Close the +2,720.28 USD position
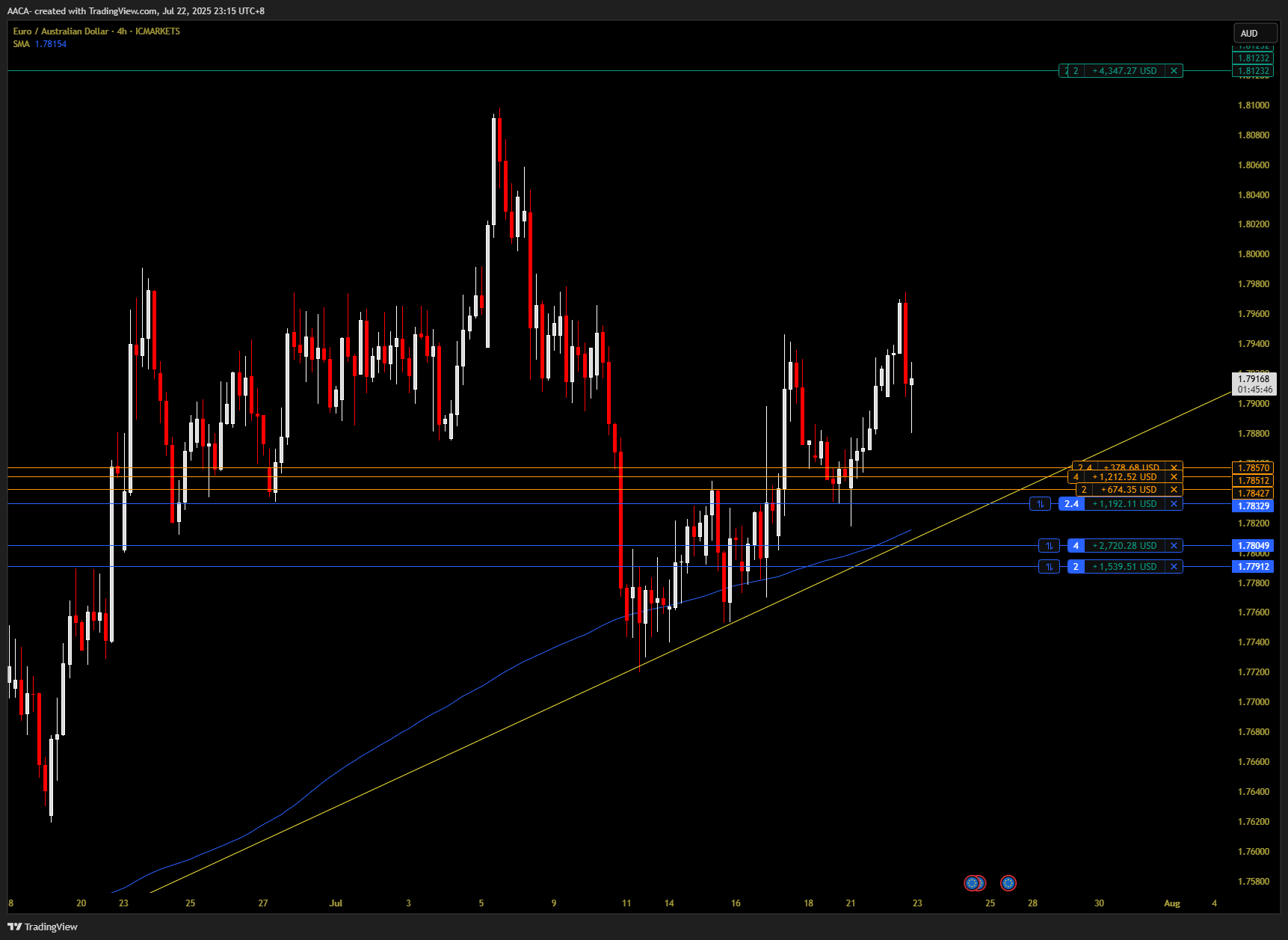 pos(1174,546)
